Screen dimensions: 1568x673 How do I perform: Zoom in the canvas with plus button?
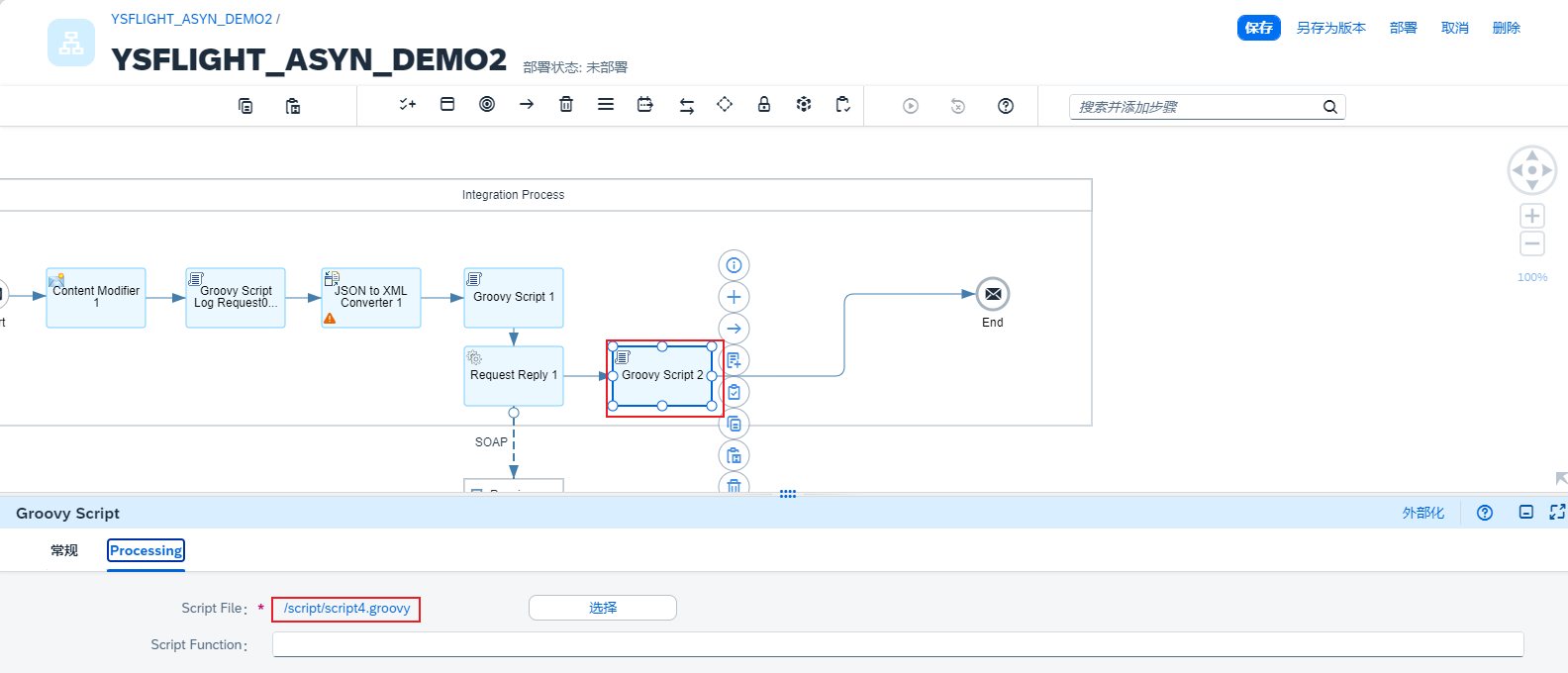pyautogui.click(x=1532, y=216)
